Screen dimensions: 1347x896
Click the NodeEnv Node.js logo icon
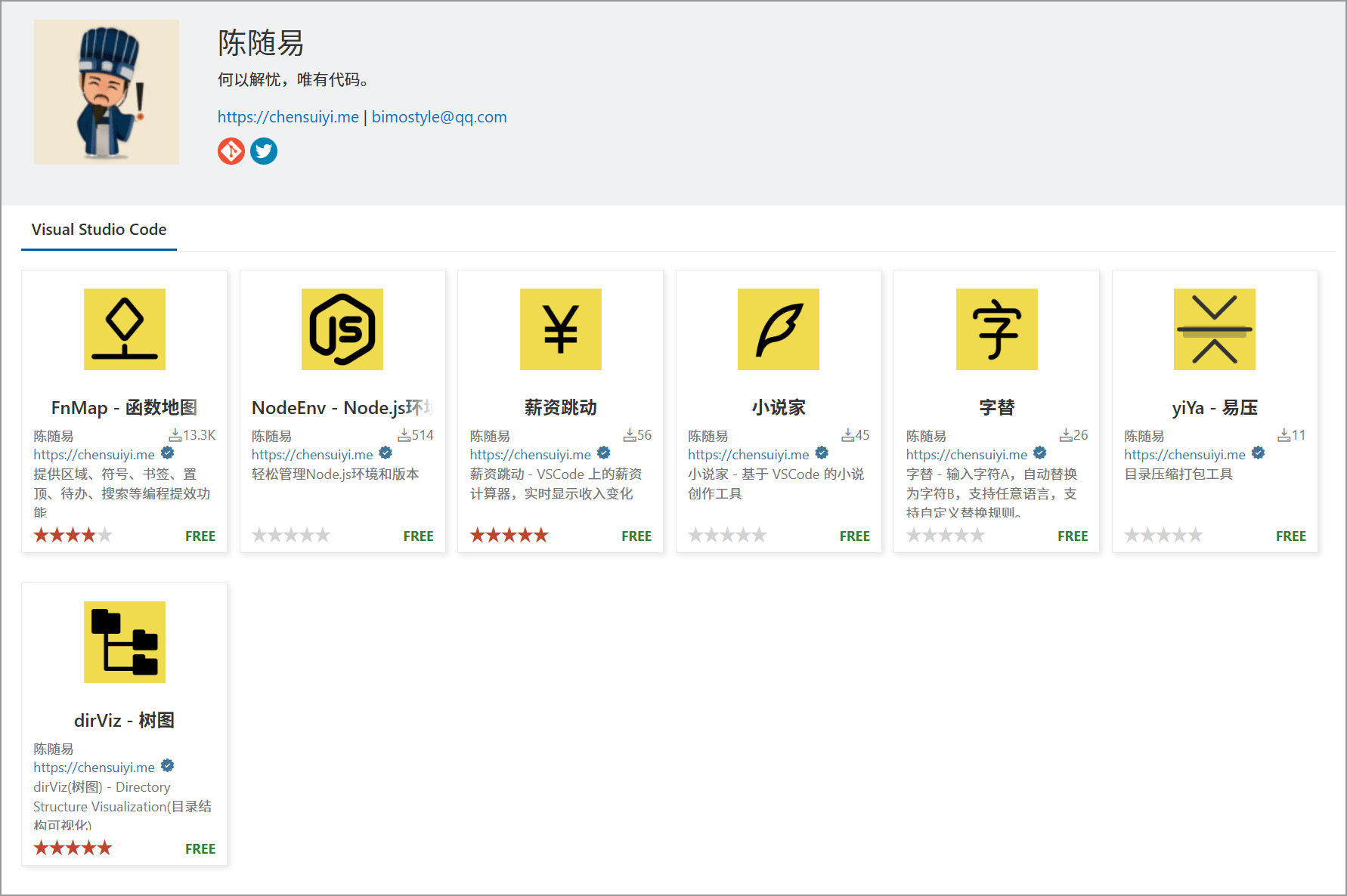(x=342, y=329)
